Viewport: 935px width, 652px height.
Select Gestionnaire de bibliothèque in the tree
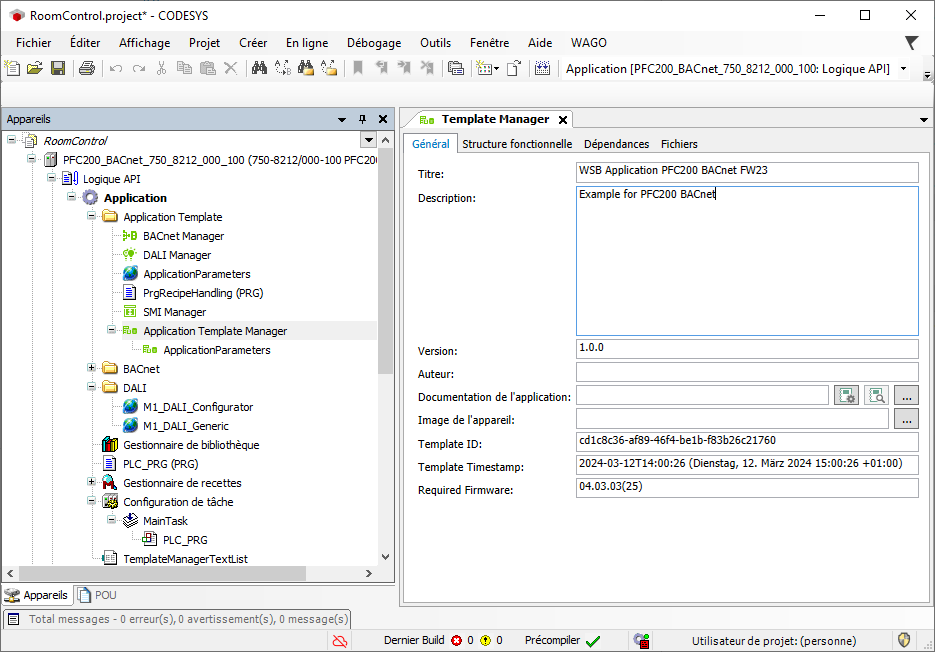[x=191, y=445]
